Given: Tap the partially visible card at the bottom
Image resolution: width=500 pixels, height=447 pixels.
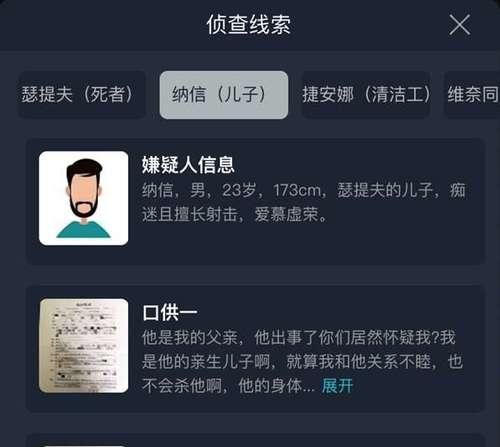Looking at the screenshot, I should point(256,440).
